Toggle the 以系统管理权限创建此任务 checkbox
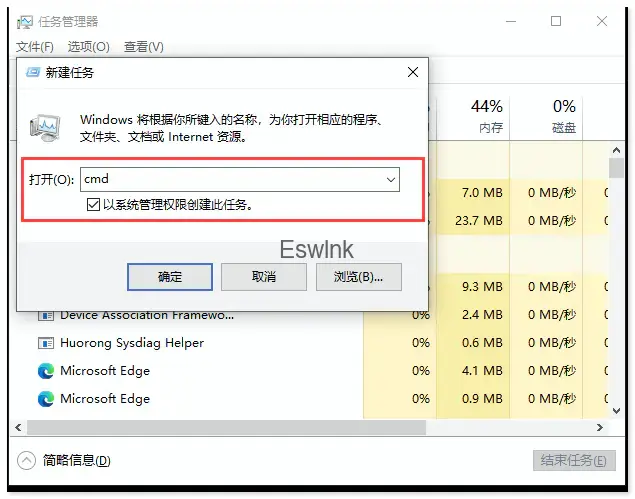Screen dimensions: 635x499 [94, 204]
